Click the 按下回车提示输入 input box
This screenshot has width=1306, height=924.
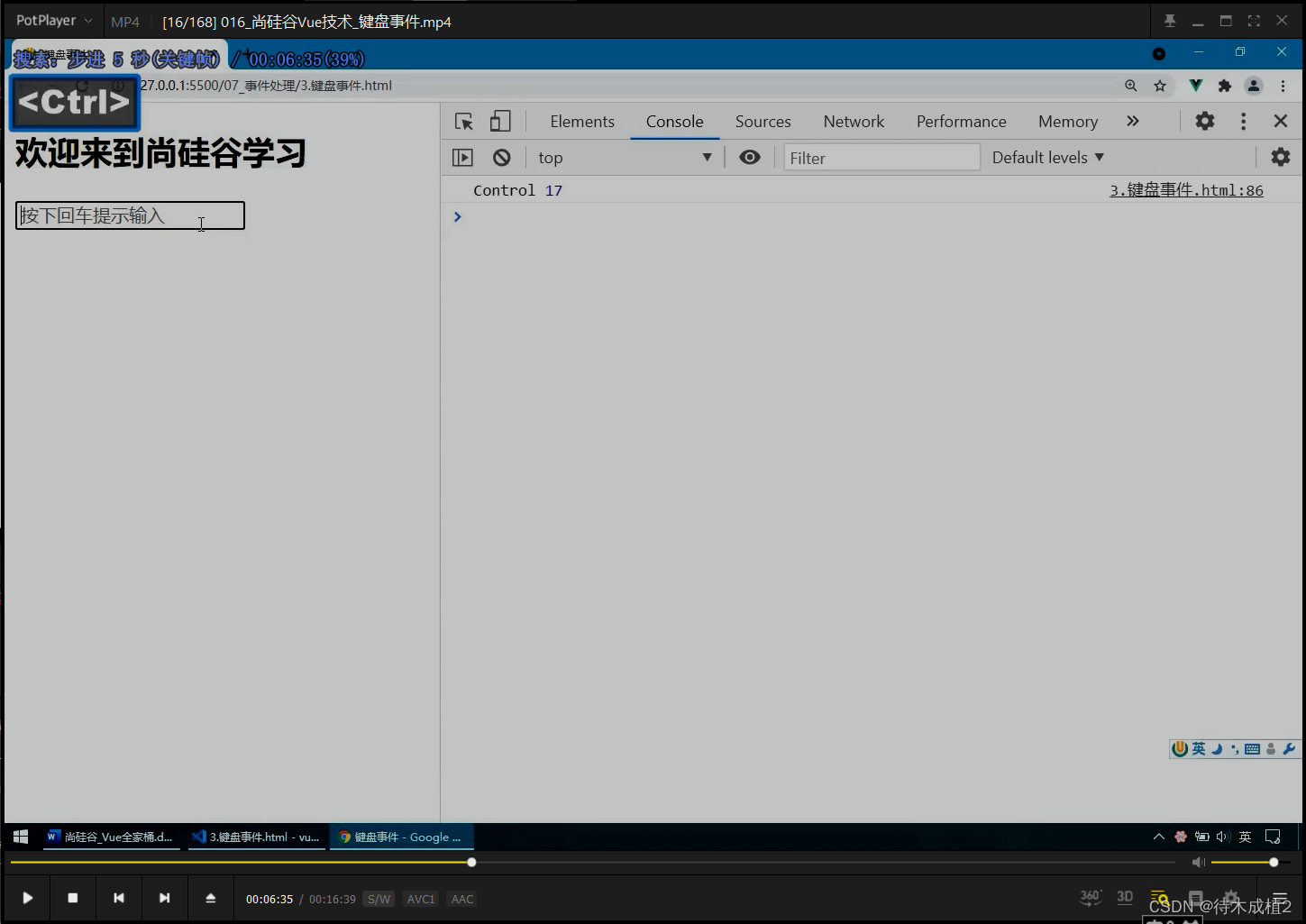click(x=130, y=215)
